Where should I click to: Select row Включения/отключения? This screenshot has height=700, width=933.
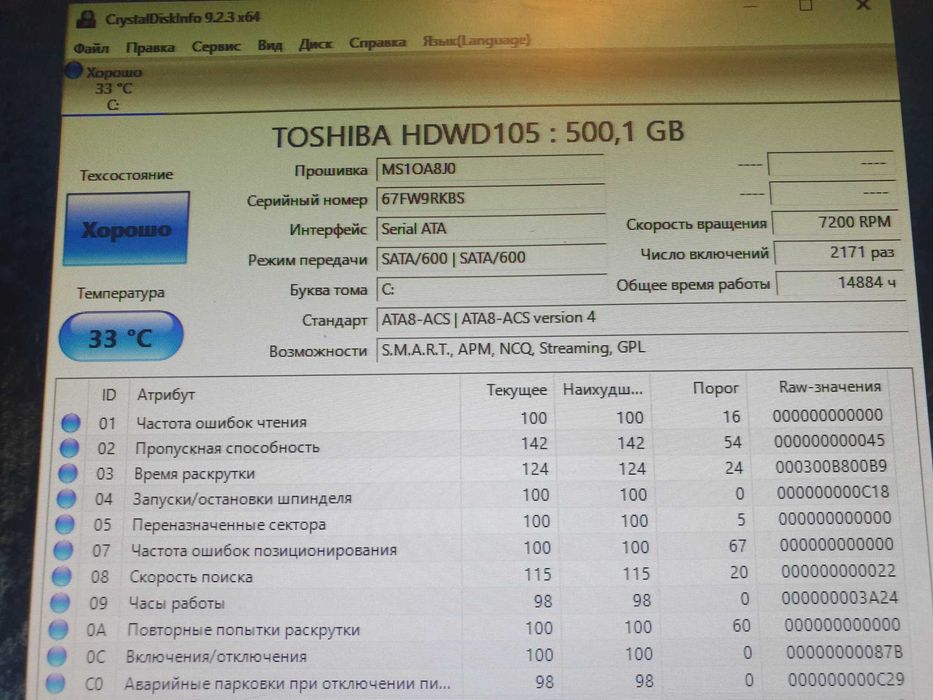pyautogui.click(x=476, y=654)
